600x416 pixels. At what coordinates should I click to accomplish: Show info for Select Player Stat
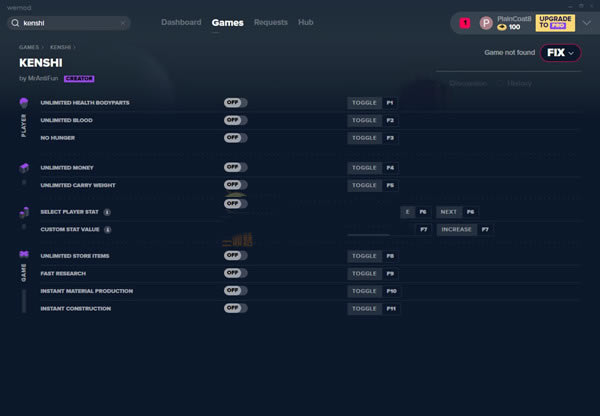pos(107,212)
